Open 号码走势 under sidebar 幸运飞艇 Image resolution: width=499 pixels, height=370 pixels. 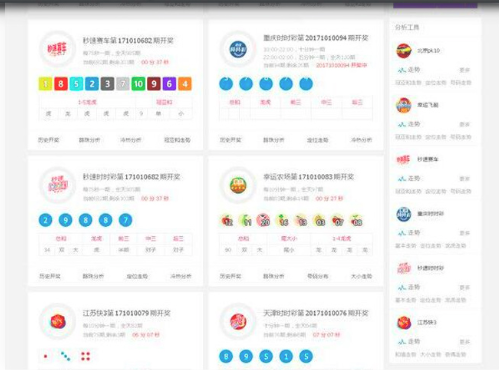tap(461, 137)
